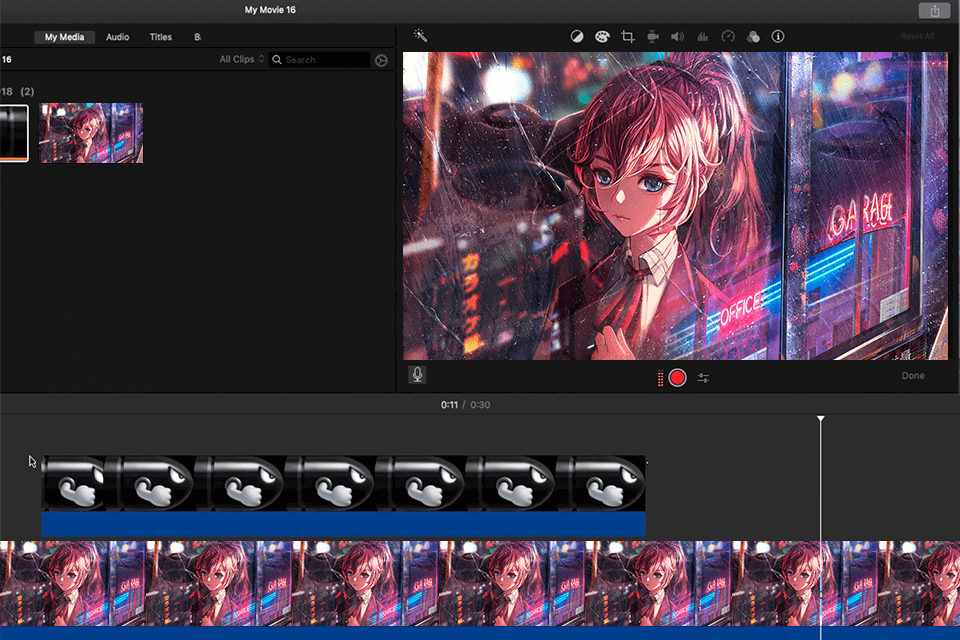960x640 pixels.
Task: Select the Enhance magic wand tool
Action: coord(419,36)
